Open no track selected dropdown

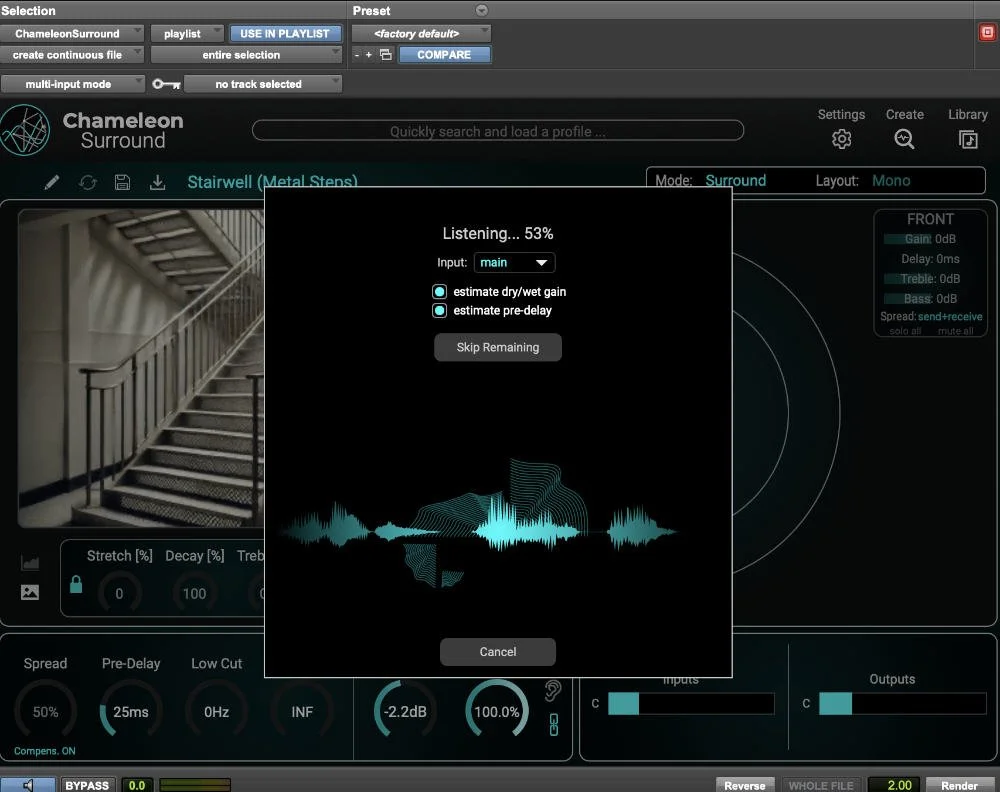pyautogui.click(x=263, y=84)
